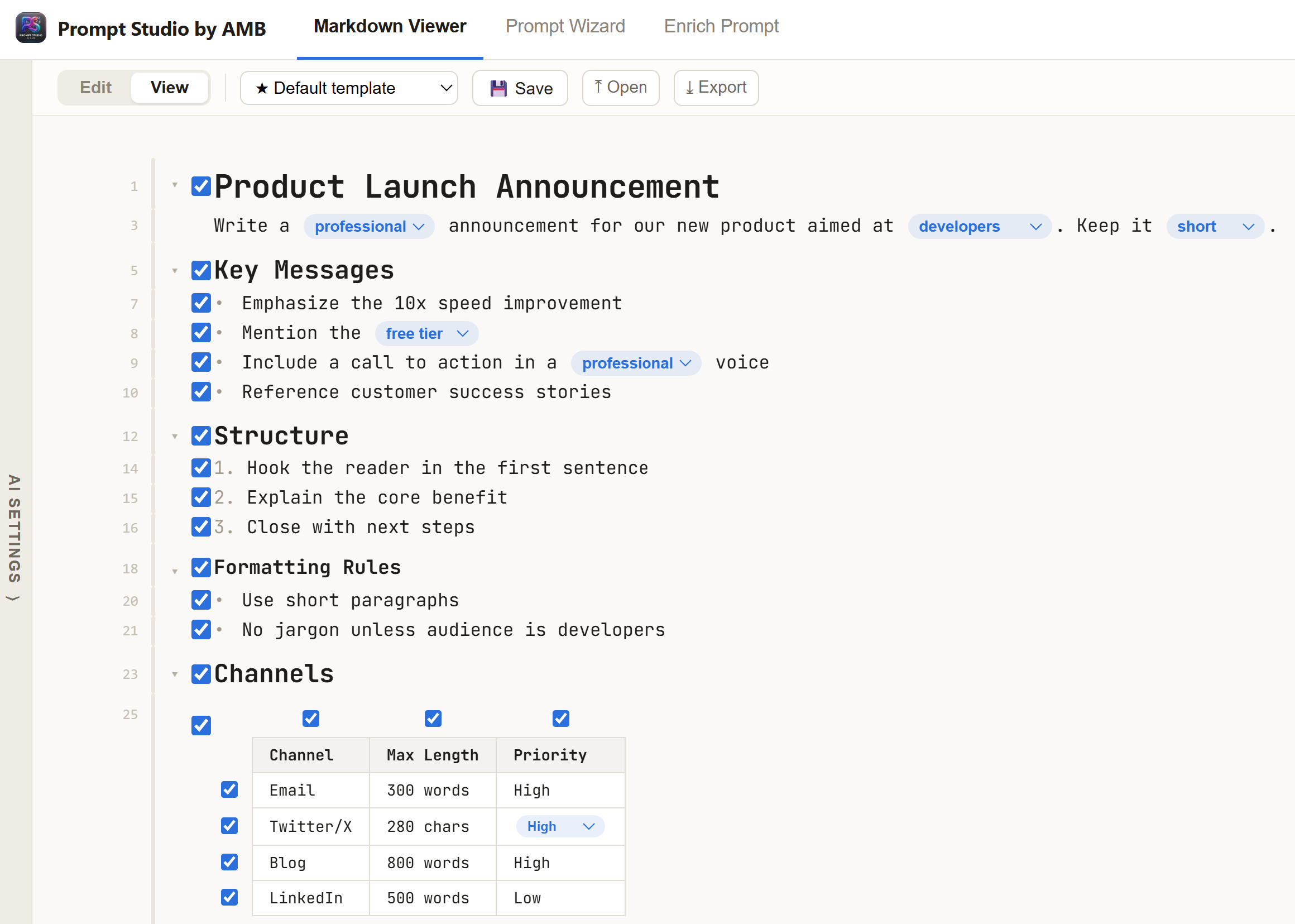Toggle the Include a call to action checkbox
The height and width of the screenshot is (924, 1295).
201,362
